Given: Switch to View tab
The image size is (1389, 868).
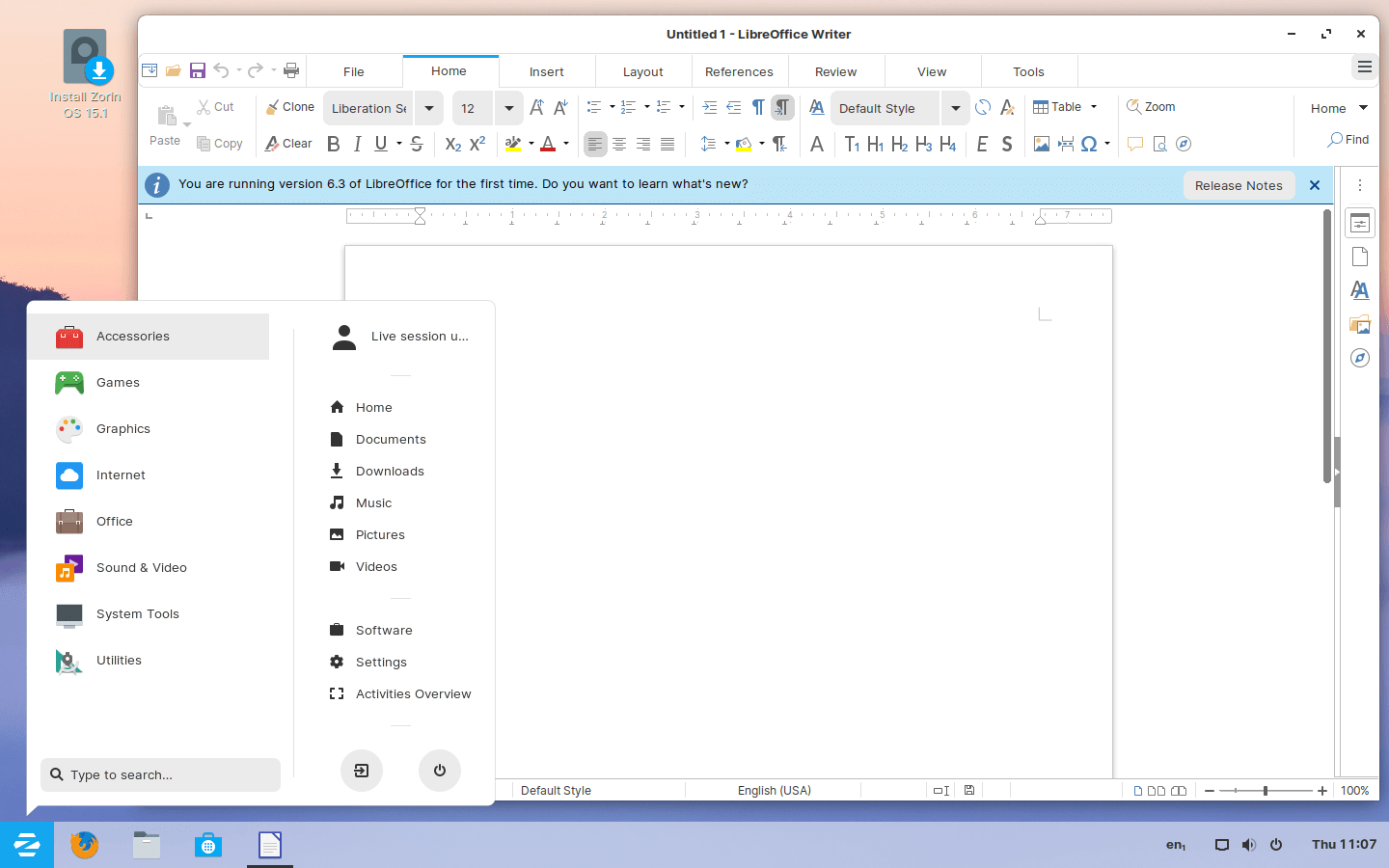Looking at the screenshot, I should click(x=932, y=71).
